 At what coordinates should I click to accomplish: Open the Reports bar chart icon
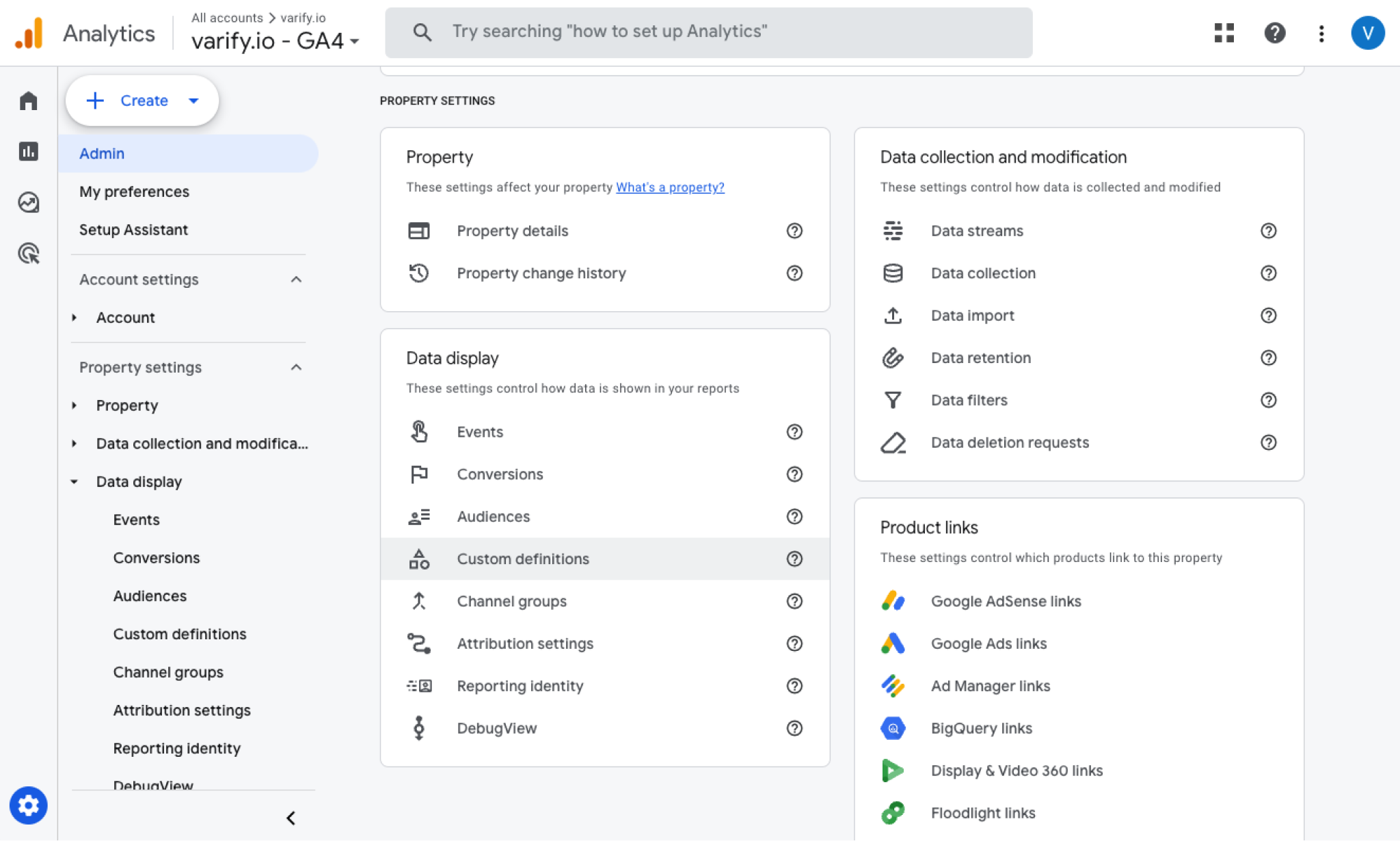tap(28, 151)
